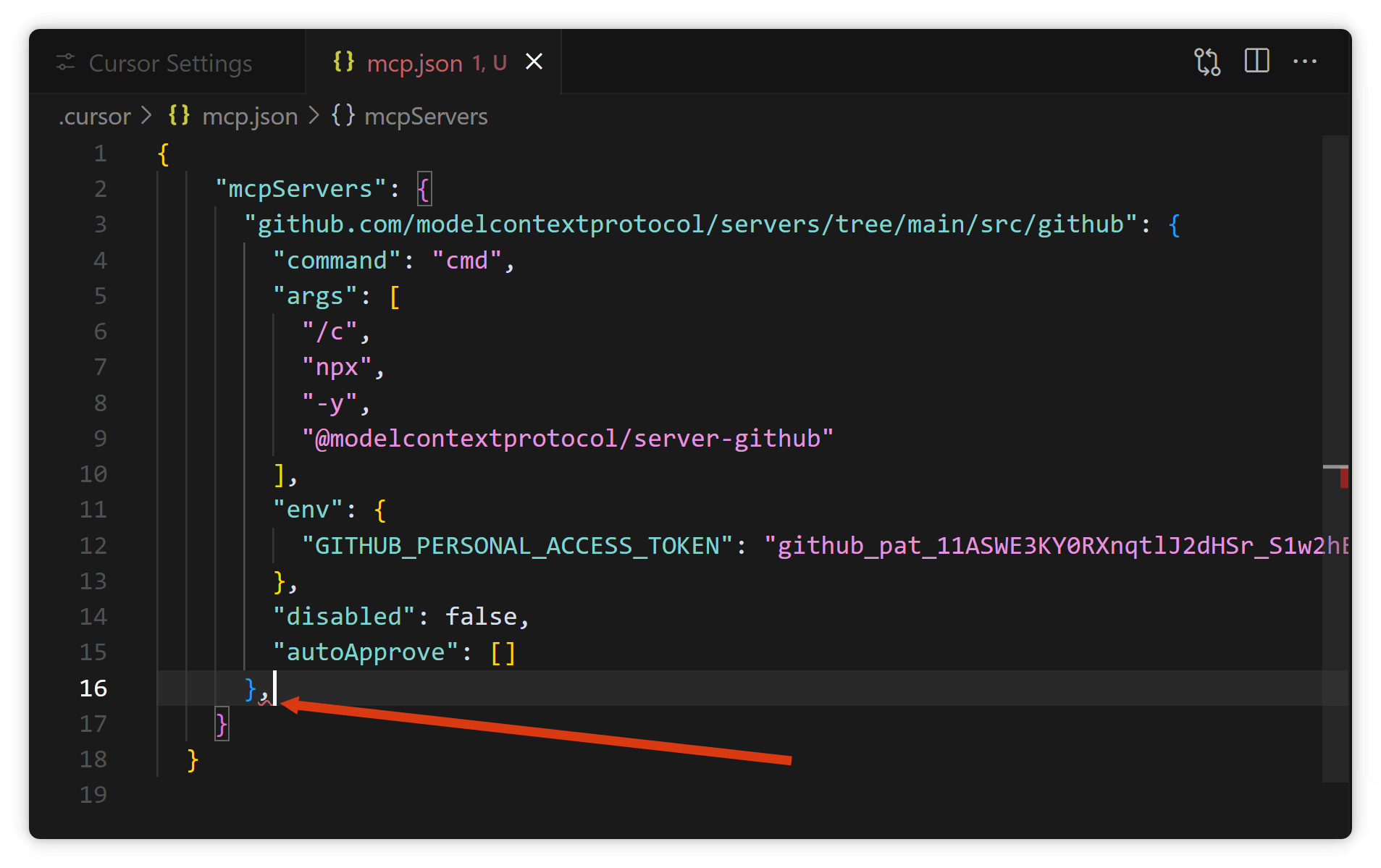The height and width of the screenshot is (868, 1381).
Task: Click the breadcrumb mcp.json braces icon
Action: [179, 115]
